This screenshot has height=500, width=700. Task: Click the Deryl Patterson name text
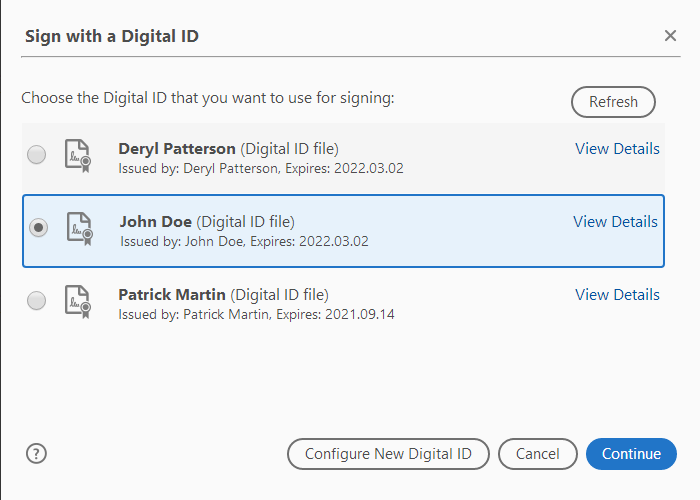pyautogui.click(x=176, y=149)
